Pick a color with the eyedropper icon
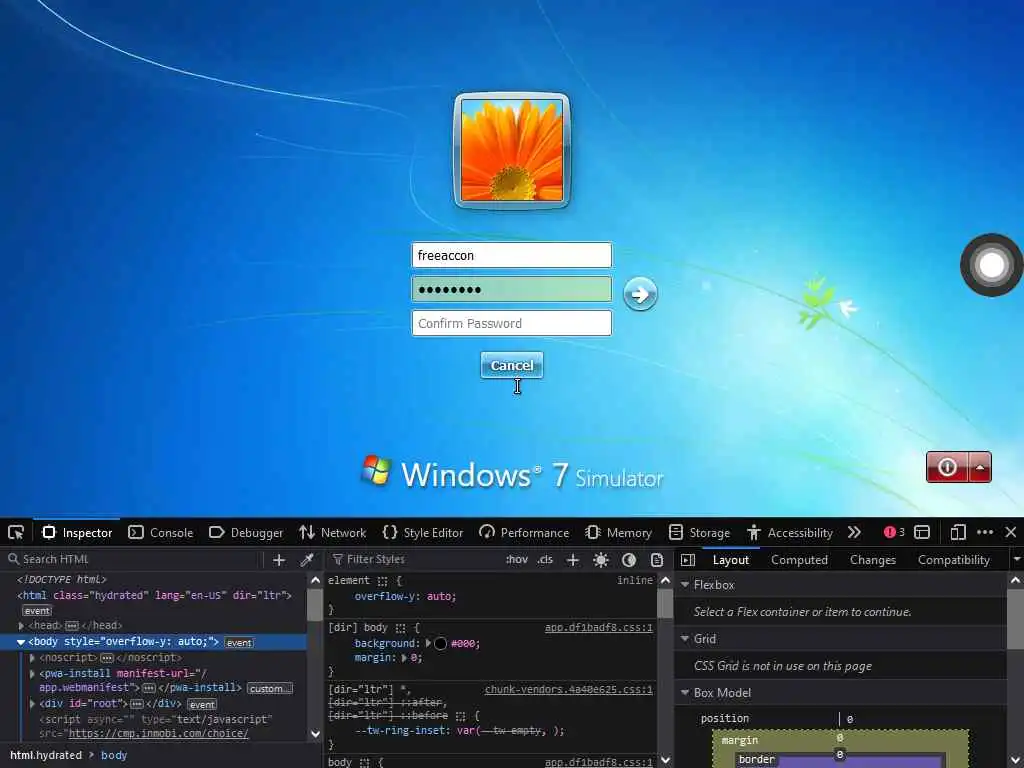Screen dimensions: 1024x768 (x=306, y=560)
